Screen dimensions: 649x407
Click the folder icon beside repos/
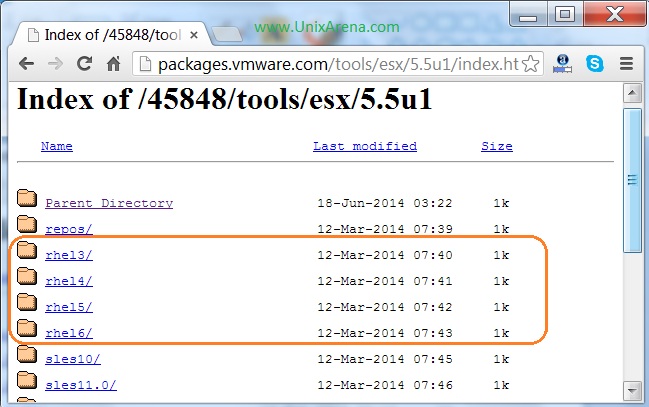[27, 224]
